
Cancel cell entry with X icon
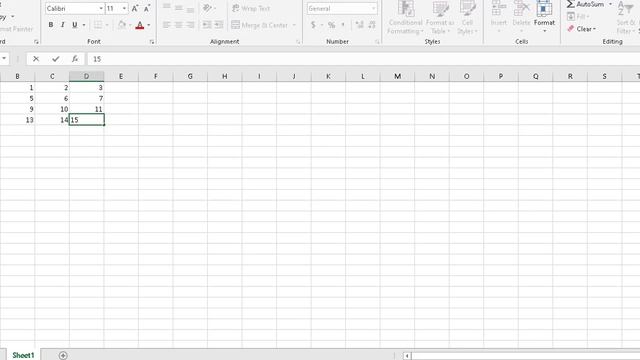click(36, 59)
